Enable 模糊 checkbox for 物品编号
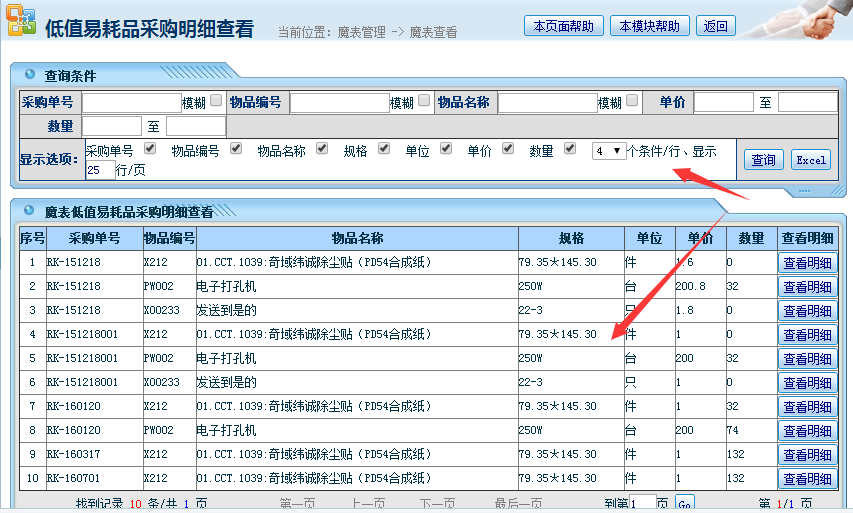 (x=424, y=101)
